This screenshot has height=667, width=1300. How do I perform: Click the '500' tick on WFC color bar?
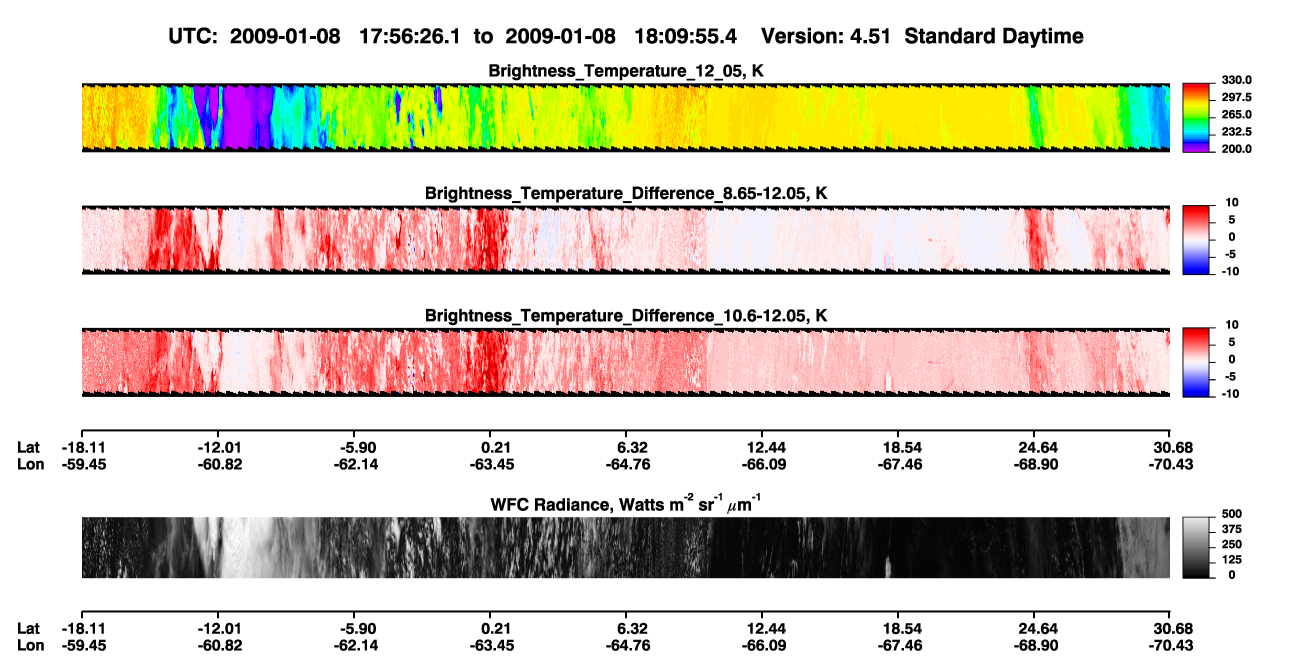coord(1231,514)
